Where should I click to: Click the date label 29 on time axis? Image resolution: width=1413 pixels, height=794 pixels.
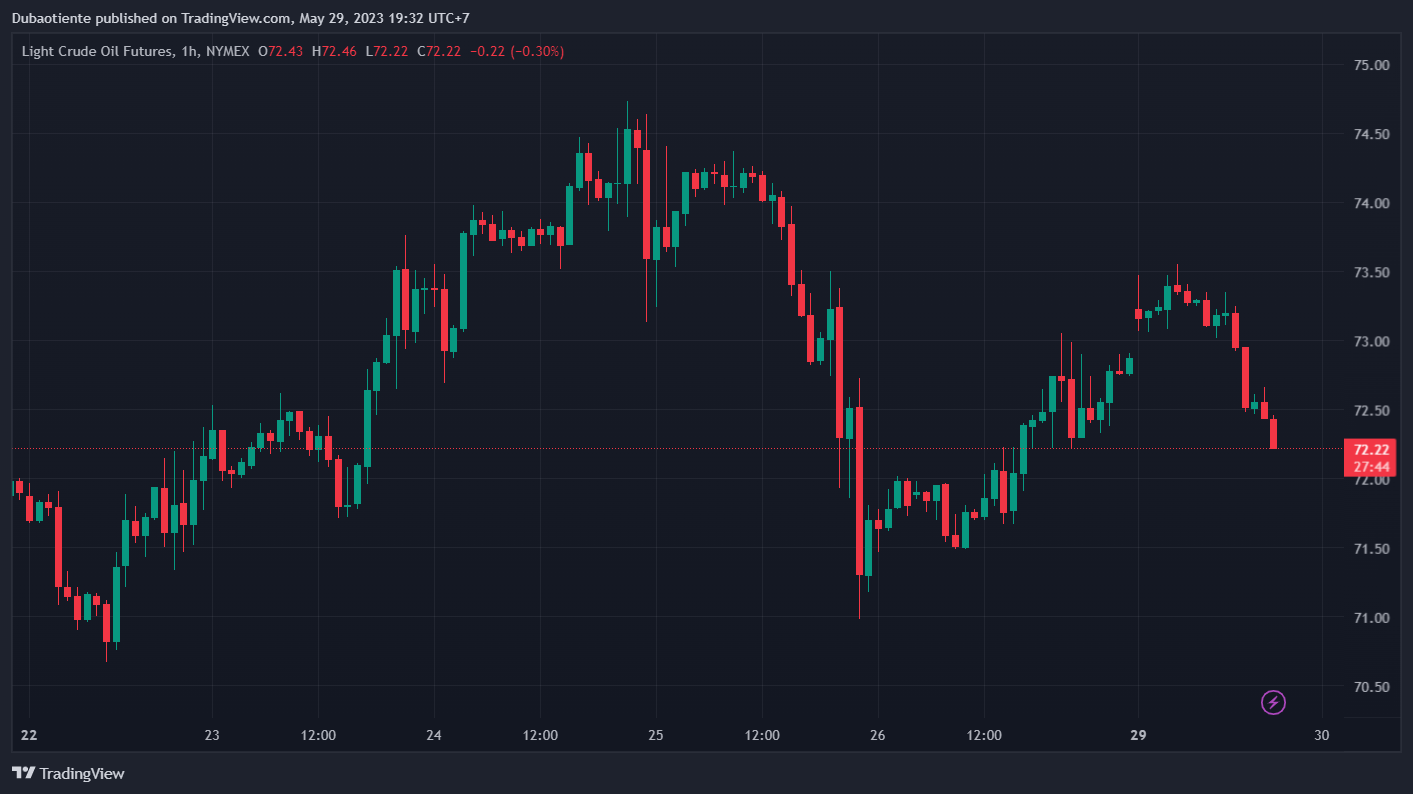[1138, 735]
